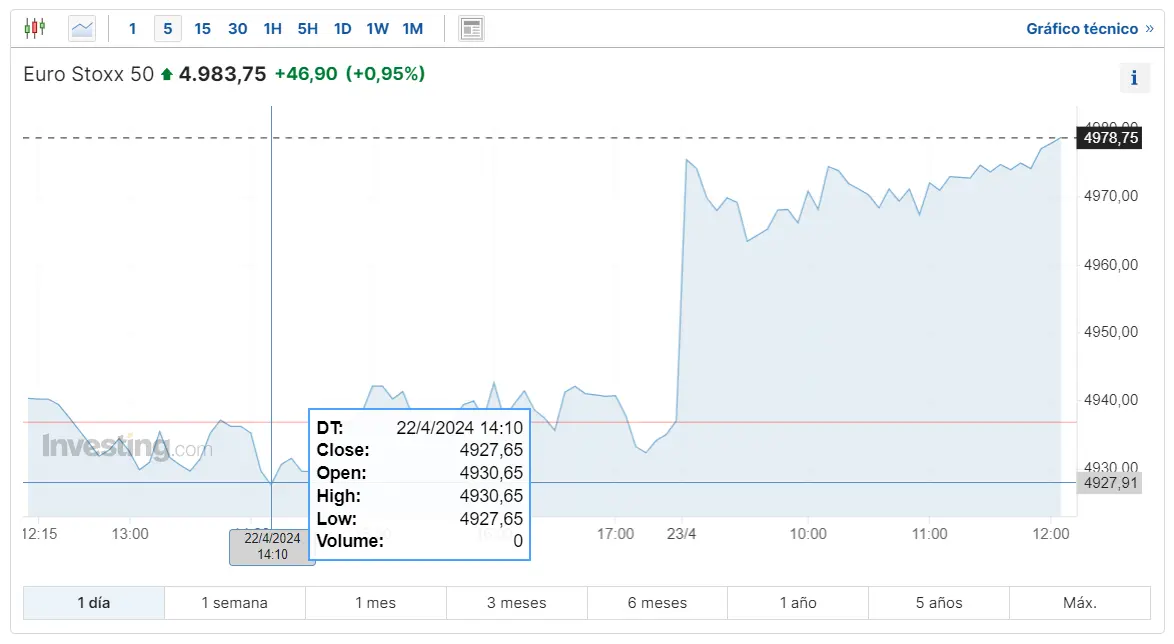Set the 1-minute interval

[132, 28]
